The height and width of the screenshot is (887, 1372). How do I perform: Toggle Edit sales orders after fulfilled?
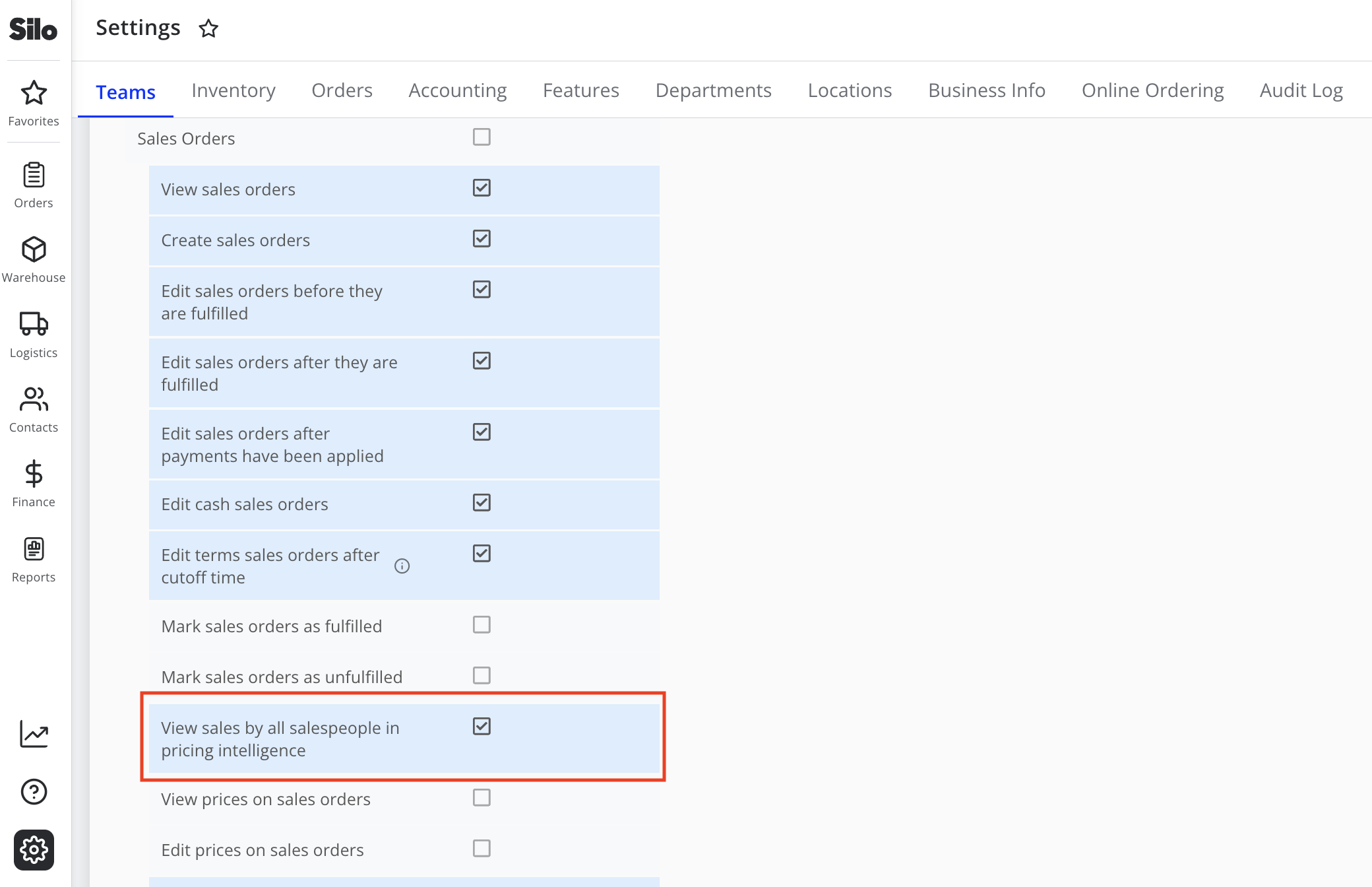pyautogui.click(x=482, y=360)
